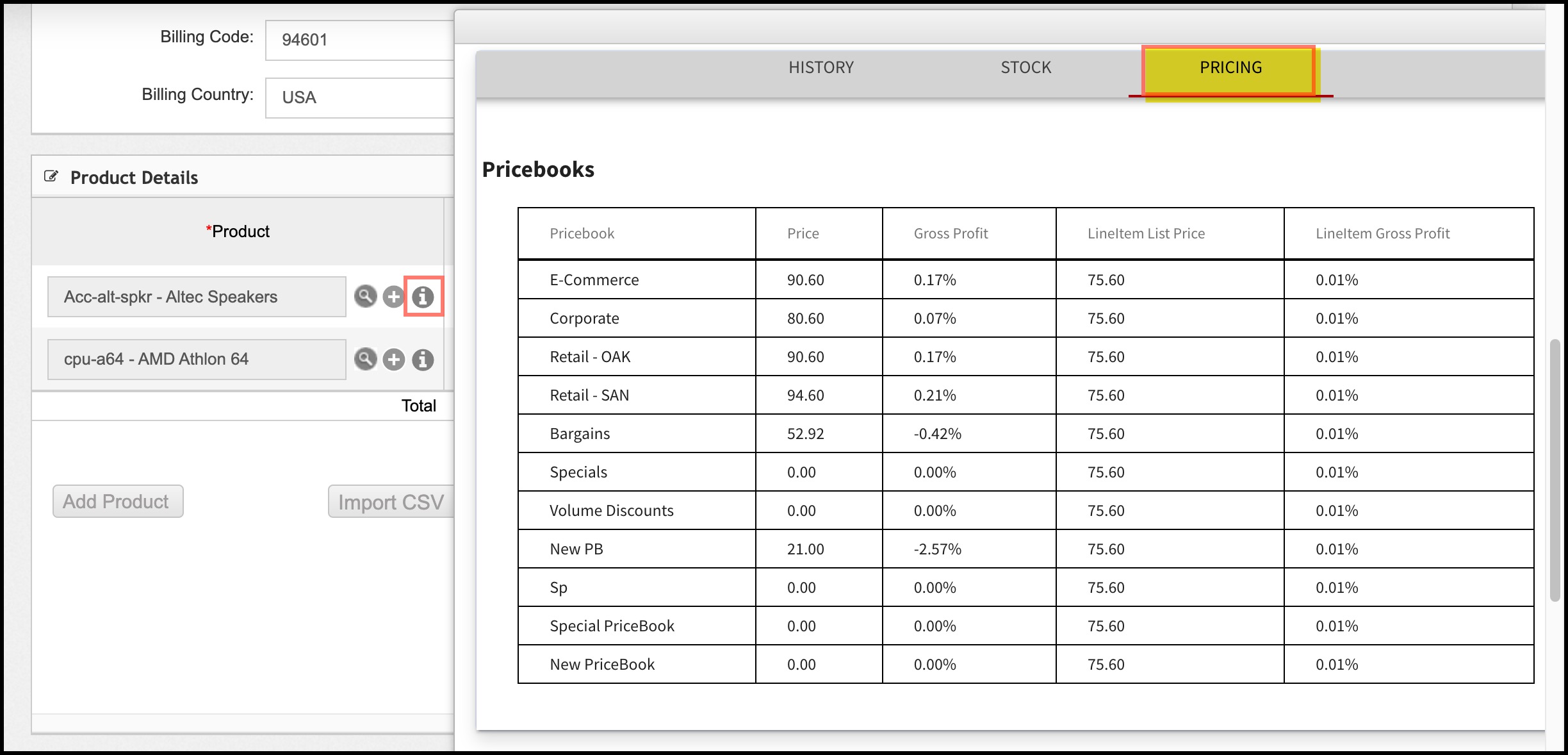Click the vertical scrollbar on the right
This screenshot has height=755, width=1568.
[x=1555, y=470]
